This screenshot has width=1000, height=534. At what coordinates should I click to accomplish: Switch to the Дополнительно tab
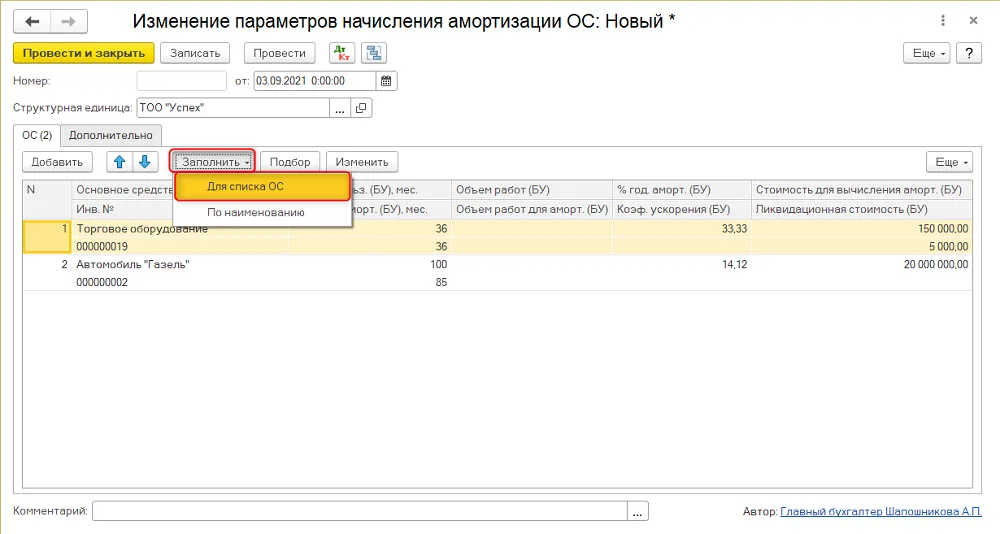111,135
